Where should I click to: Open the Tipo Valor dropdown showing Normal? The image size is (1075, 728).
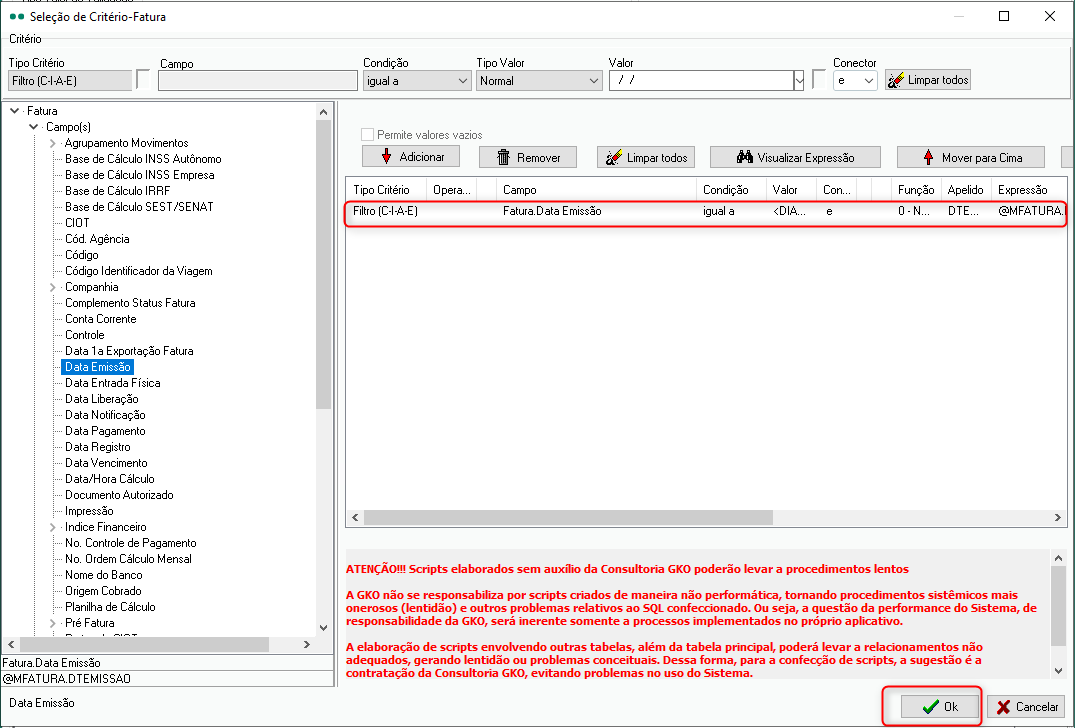tap(594, 81)
